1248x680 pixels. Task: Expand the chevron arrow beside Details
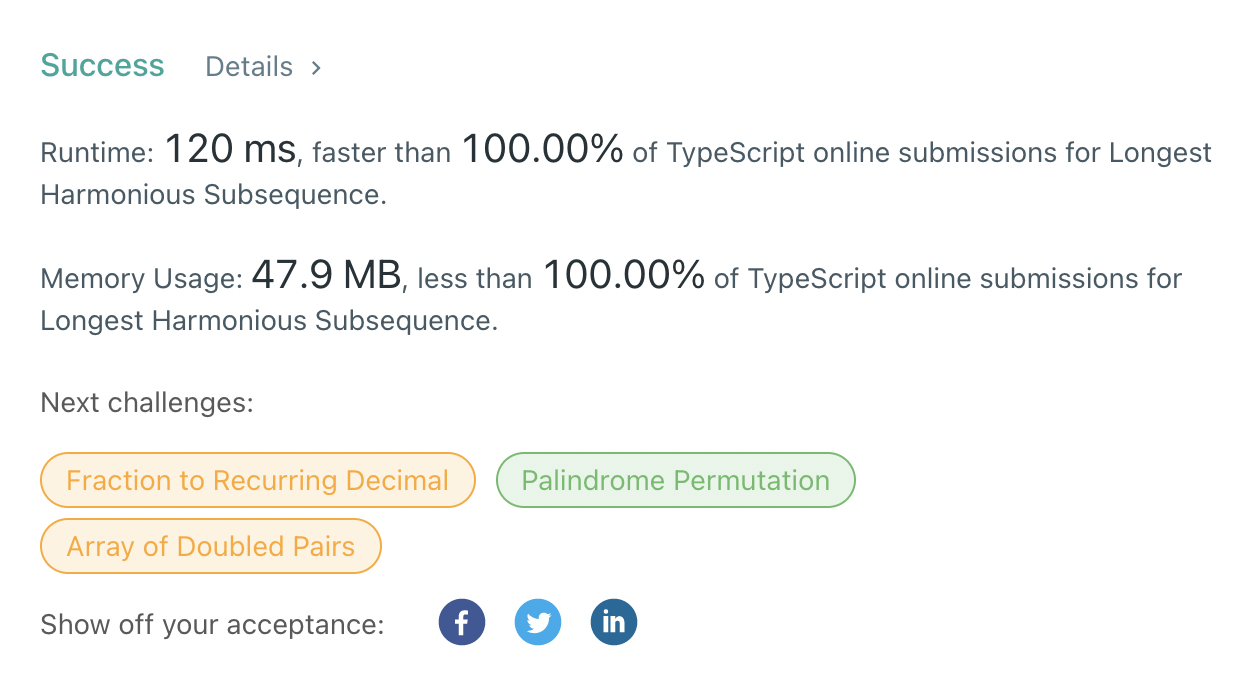(x=316, y=68)
